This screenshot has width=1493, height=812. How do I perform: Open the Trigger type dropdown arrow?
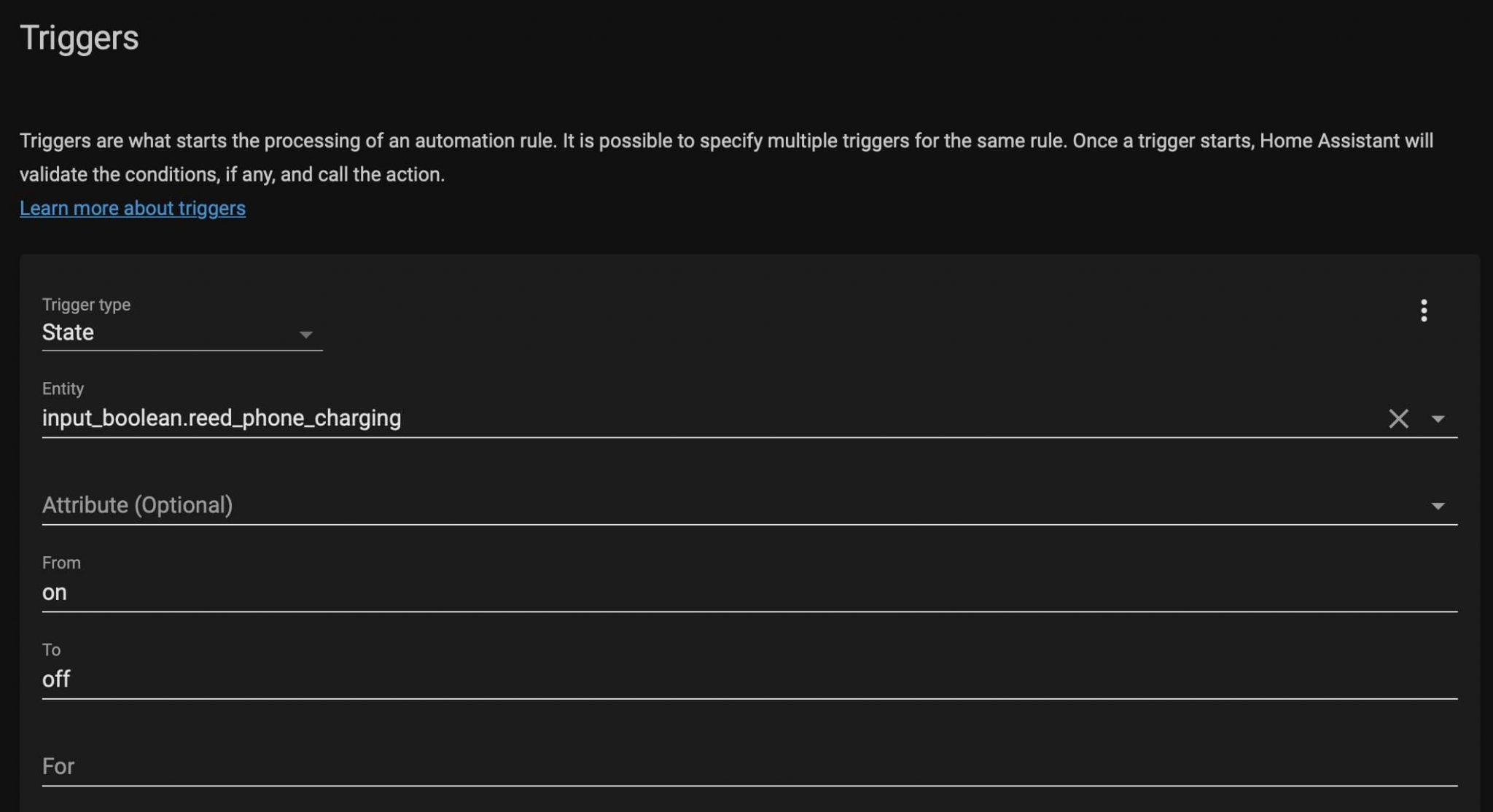tap(306, 335)
